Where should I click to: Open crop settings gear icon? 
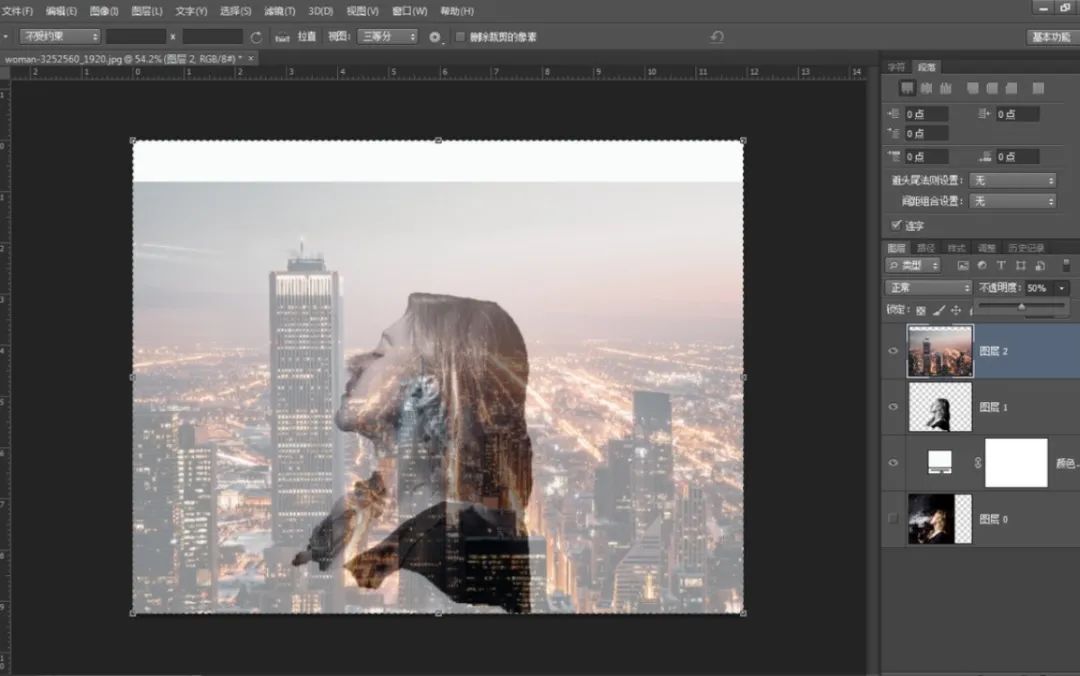(435, 37)
